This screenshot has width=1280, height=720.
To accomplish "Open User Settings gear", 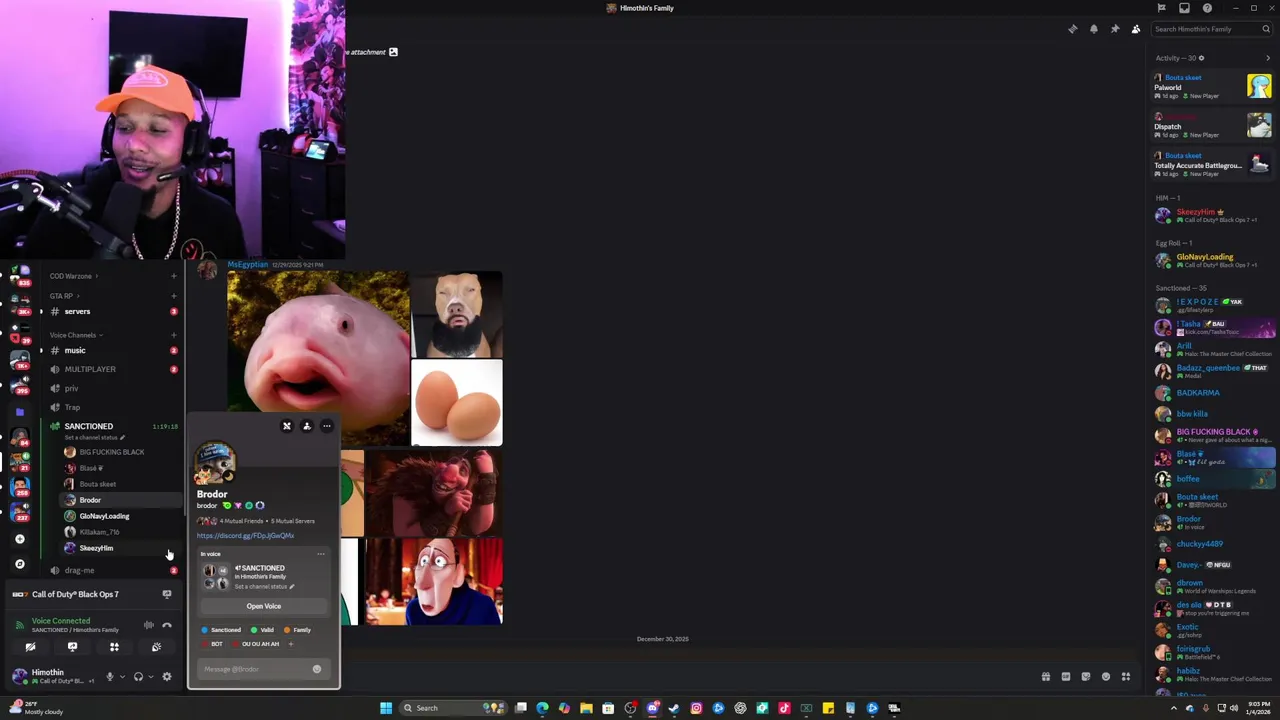I will (x=167, y=677).
